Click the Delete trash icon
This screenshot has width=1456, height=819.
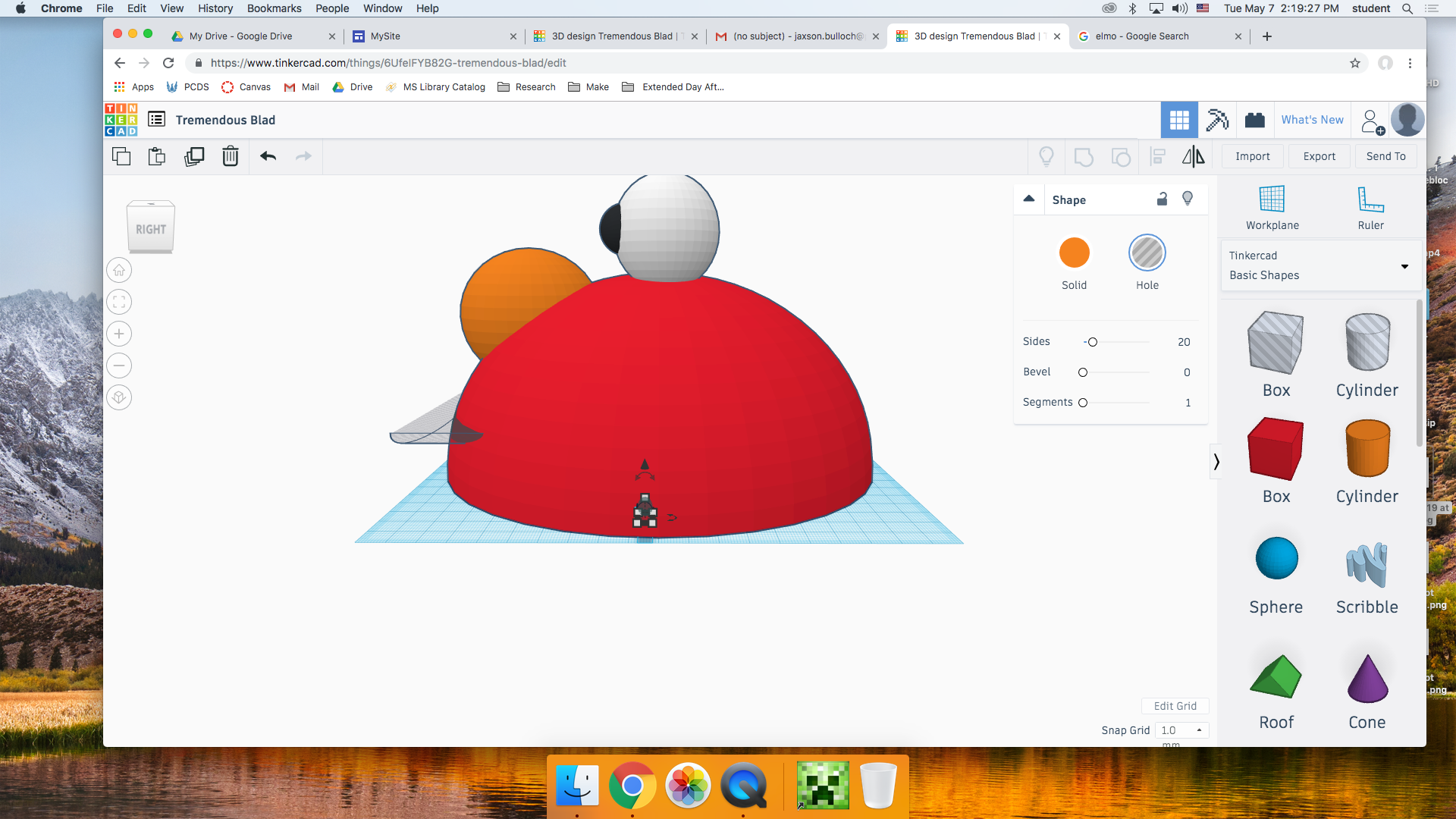coord(230,156)
